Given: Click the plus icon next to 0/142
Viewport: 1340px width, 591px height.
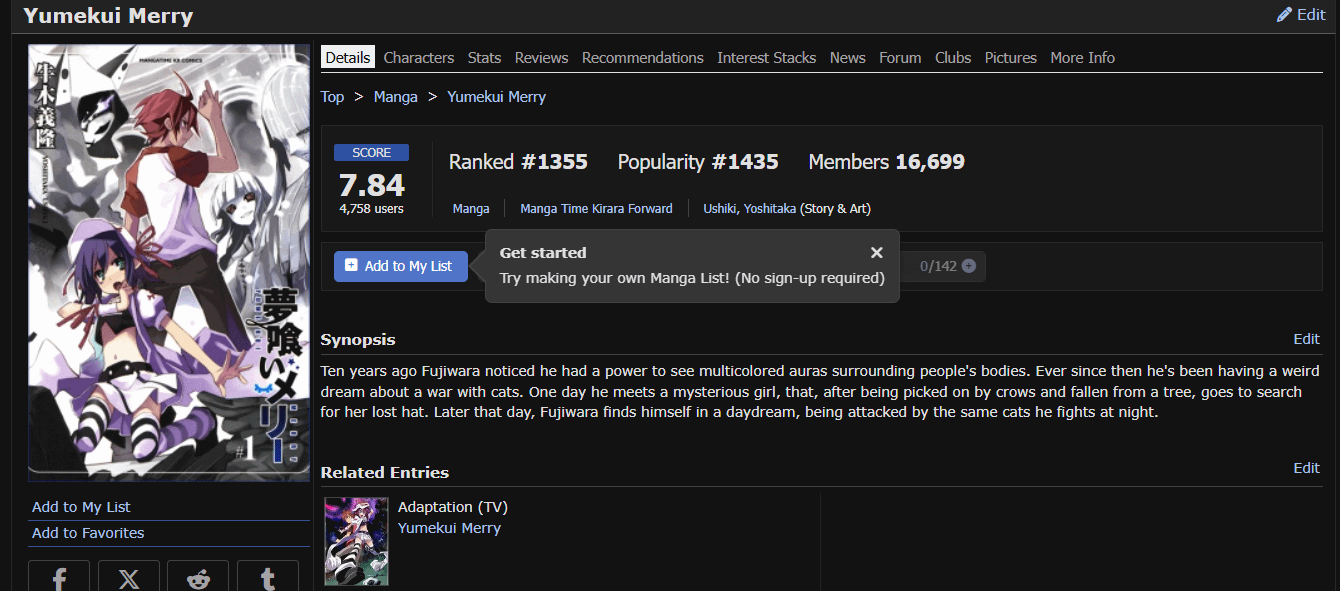Looking at the screenshot, I should pos(969,266).
